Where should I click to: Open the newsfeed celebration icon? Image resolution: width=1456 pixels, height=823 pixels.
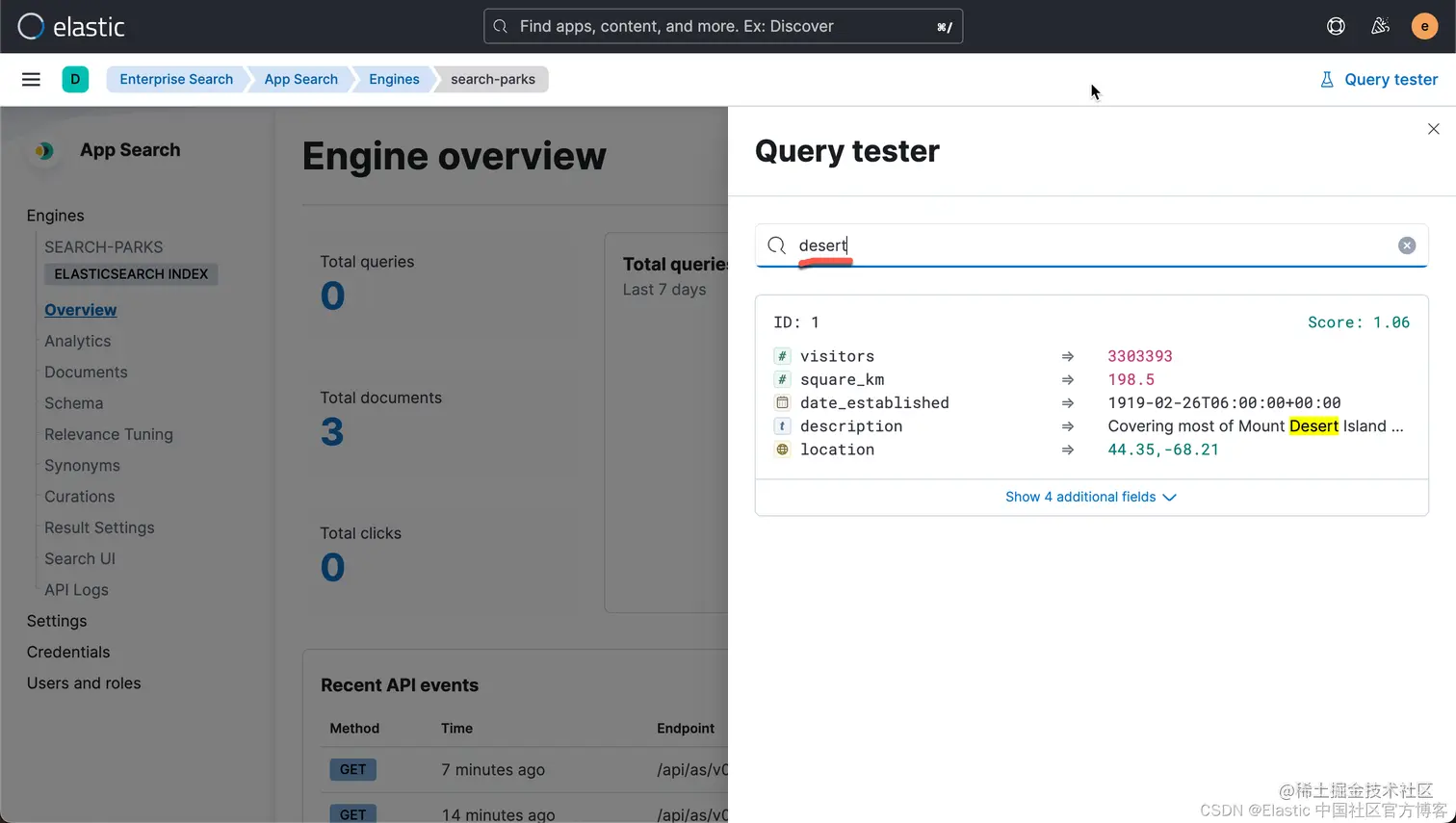[1380, 26]
